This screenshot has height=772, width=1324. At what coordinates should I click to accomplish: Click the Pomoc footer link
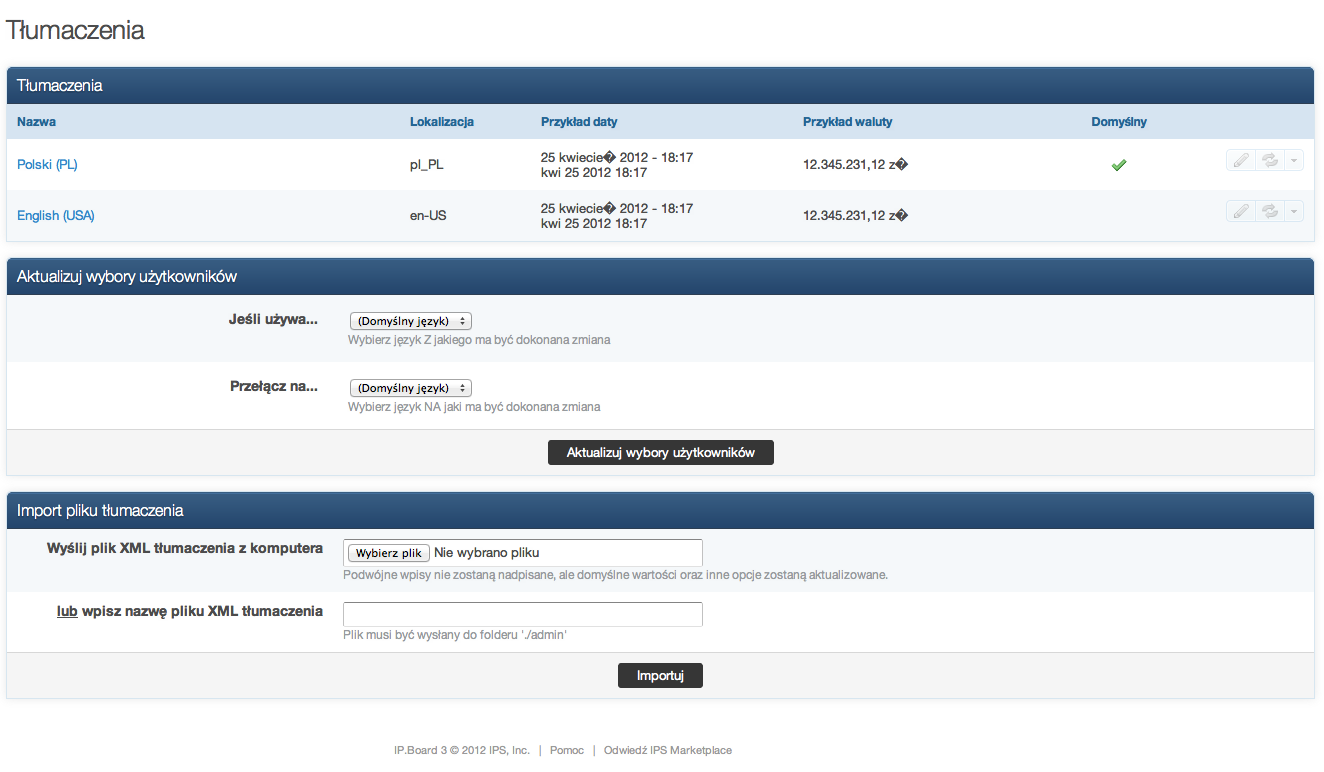point(567,750)
